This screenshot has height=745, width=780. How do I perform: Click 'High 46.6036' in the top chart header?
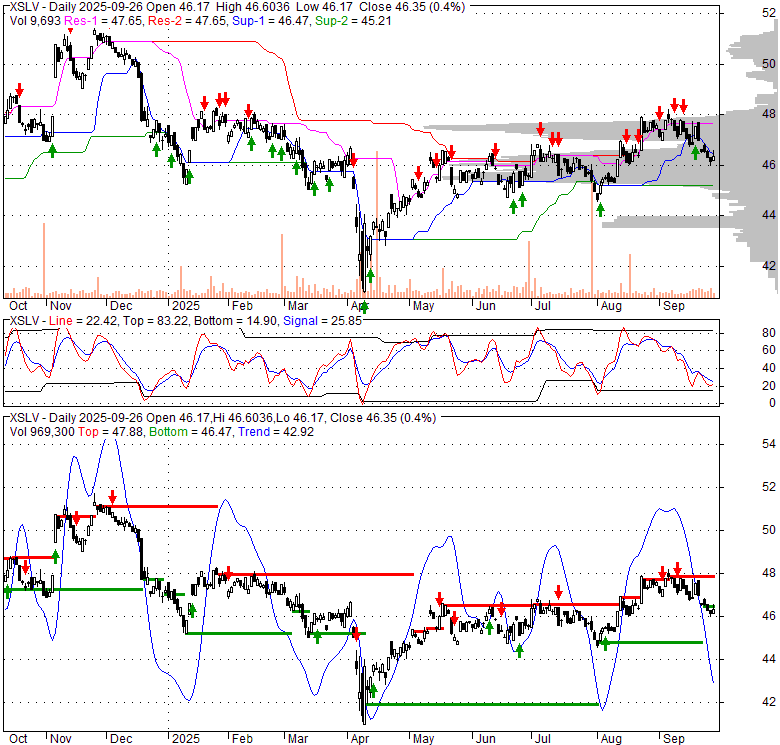point(255,7)
